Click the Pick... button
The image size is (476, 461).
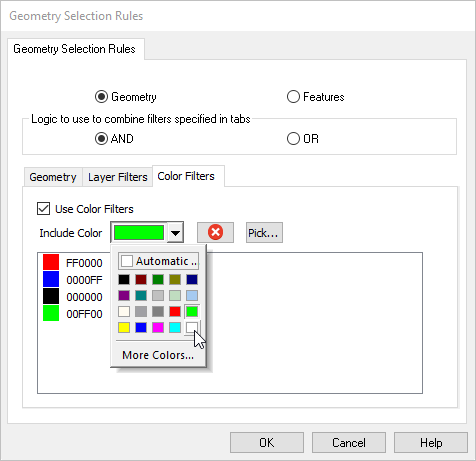click(264, 233)
